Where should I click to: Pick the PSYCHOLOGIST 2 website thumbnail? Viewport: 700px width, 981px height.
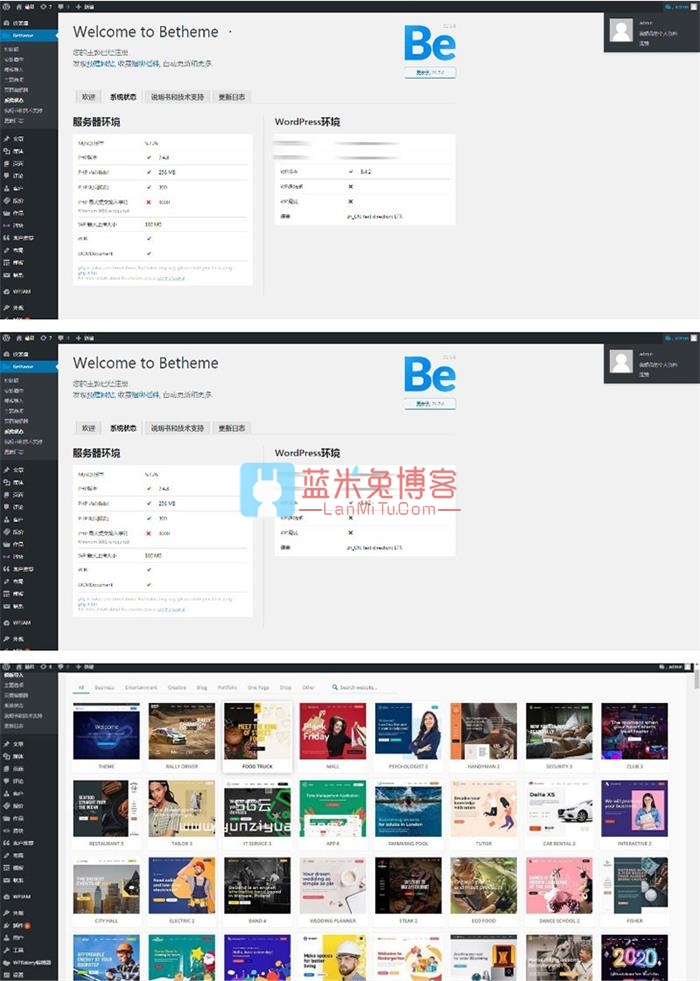click(x=408, y=731)
